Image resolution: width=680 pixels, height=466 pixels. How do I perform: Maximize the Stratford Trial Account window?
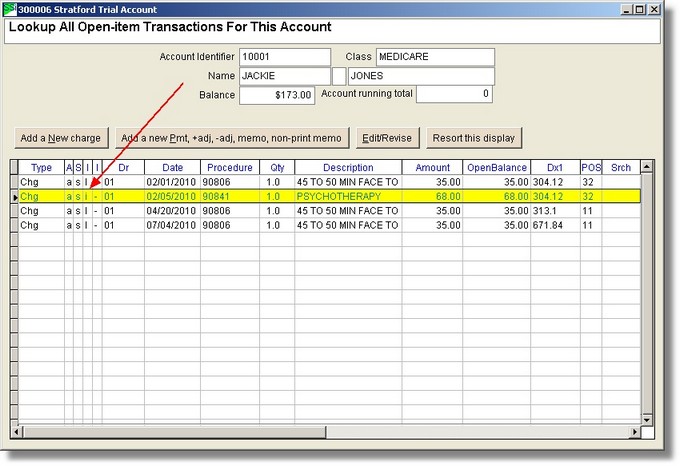coord(640,9)
